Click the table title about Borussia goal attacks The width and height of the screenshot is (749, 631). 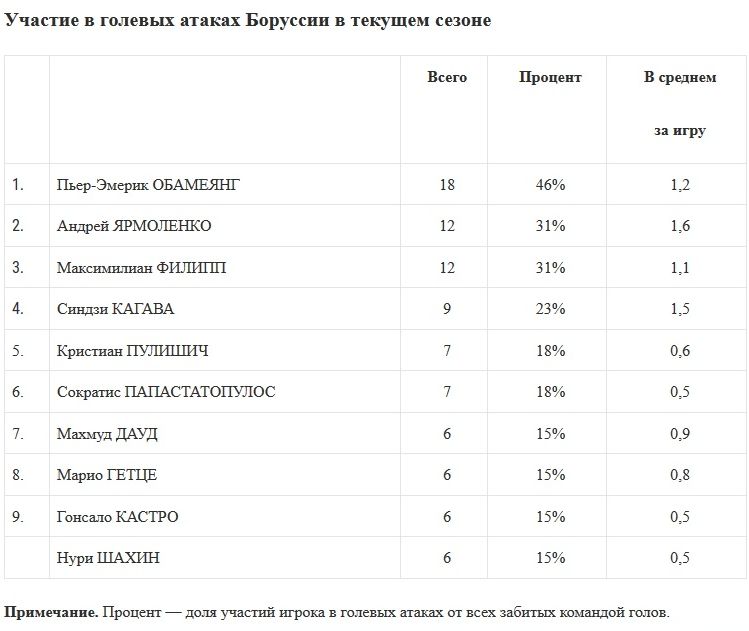(x=248, y=21)
